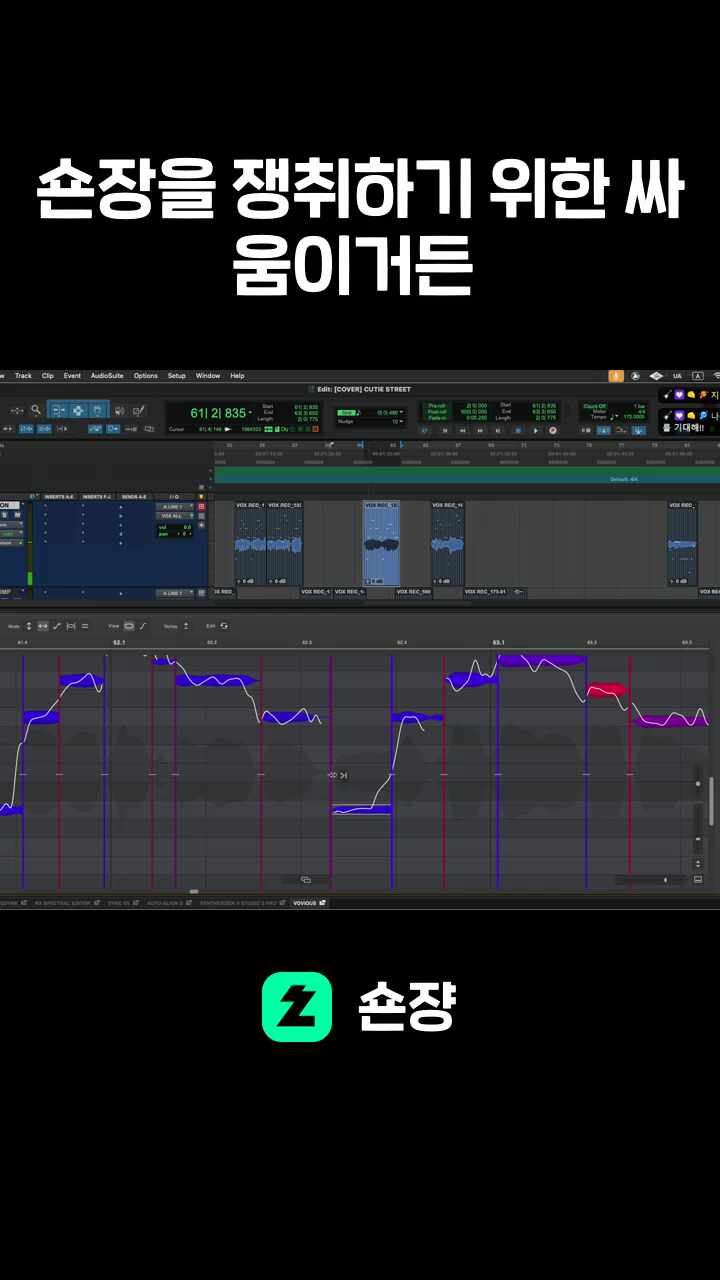This screenshot has width=720, height=1280.
Task: Select the slanted-line View icon in Vovious
Action: pyautogui.click(x=143, y=626)
